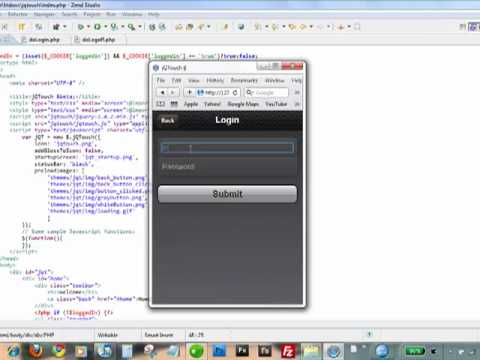
Task: Click the green Run icon in Zend toolbar
Action: click(x=98, y=27)
